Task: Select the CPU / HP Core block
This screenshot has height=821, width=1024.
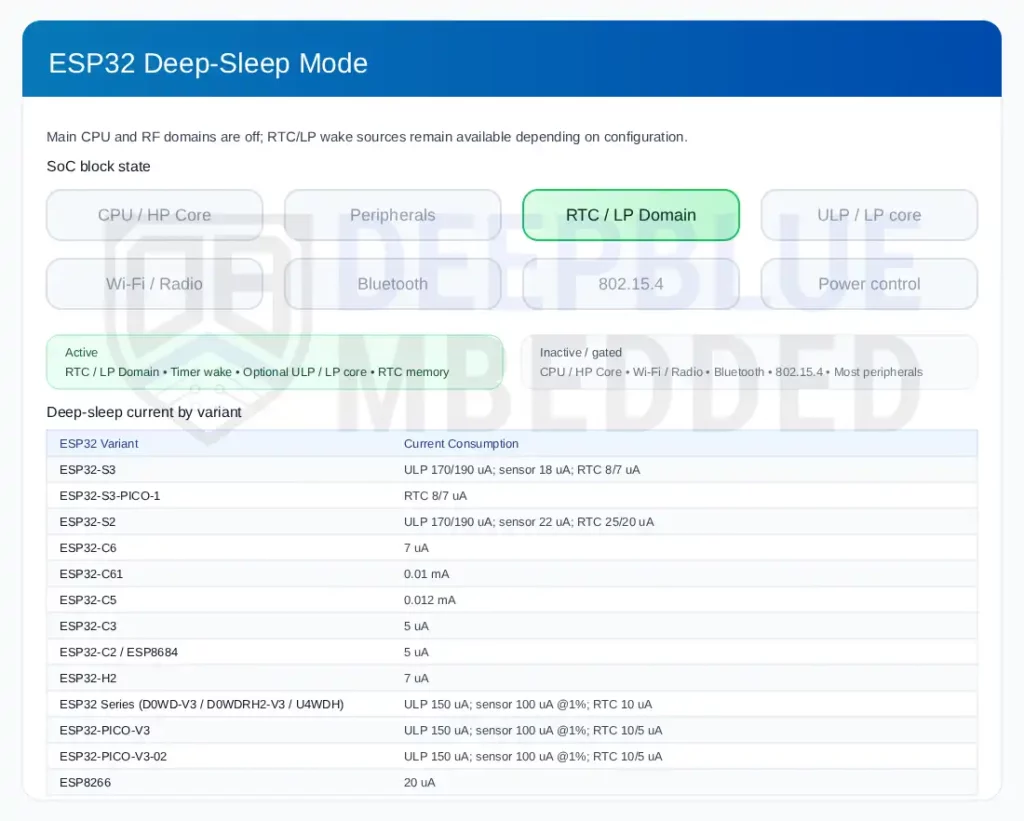Action: pos(155,215)
